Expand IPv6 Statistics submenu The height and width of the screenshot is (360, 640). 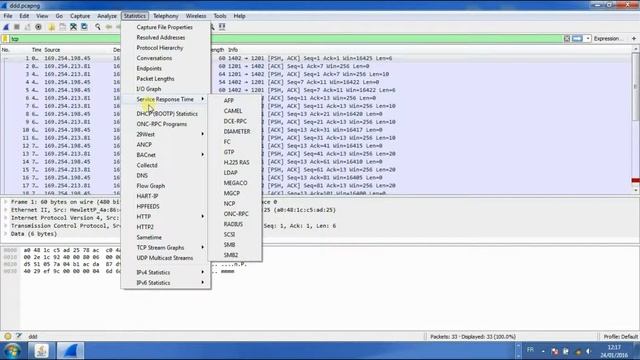pos(166,282)
